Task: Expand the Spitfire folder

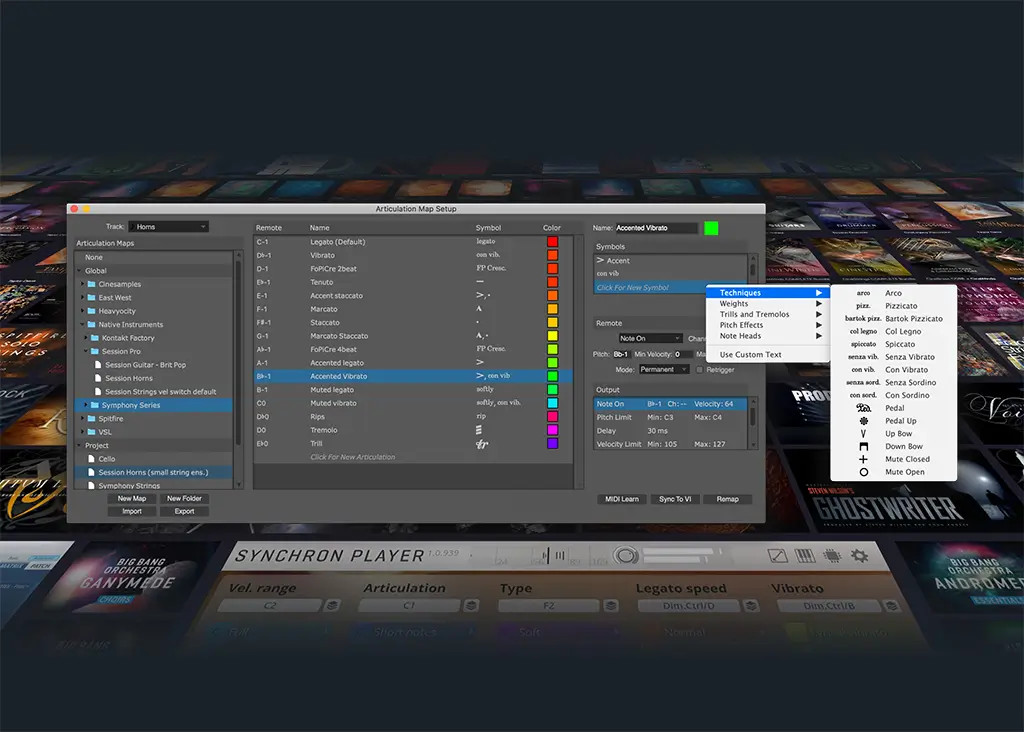Action: (x=82, y=418)
